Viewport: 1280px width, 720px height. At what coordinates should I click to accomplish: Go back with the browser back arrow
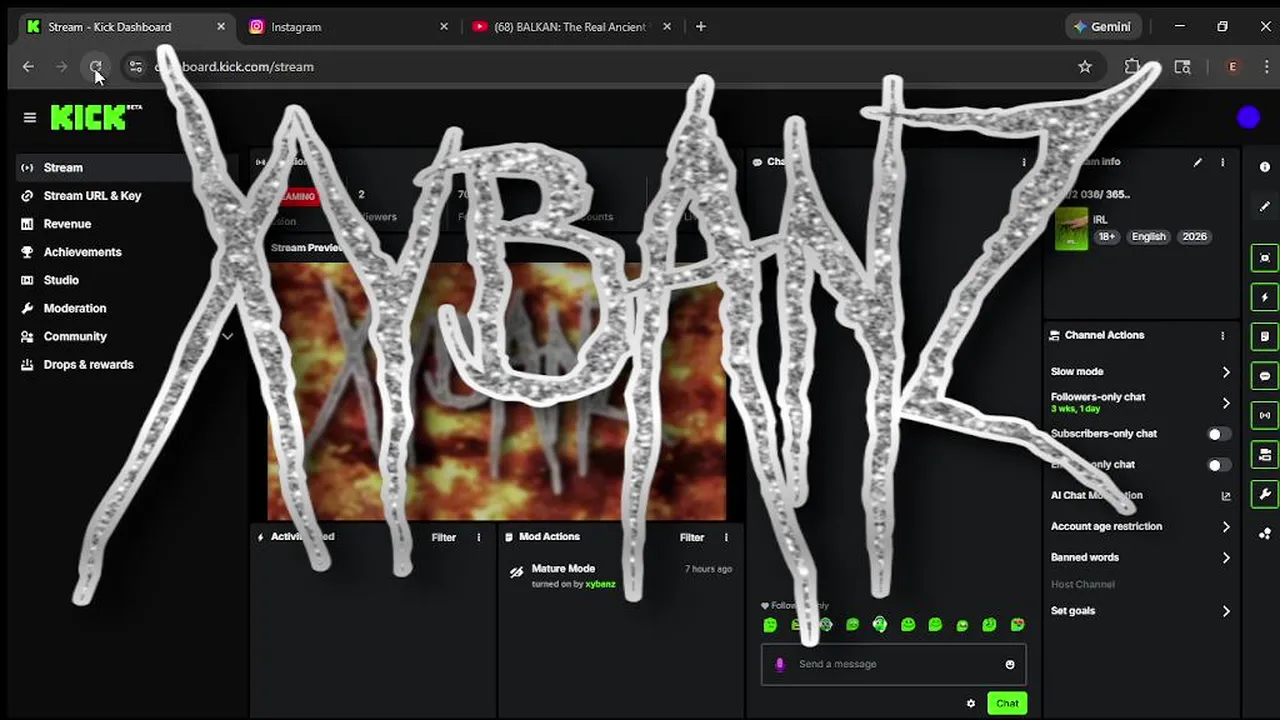[x=28, y=67]
